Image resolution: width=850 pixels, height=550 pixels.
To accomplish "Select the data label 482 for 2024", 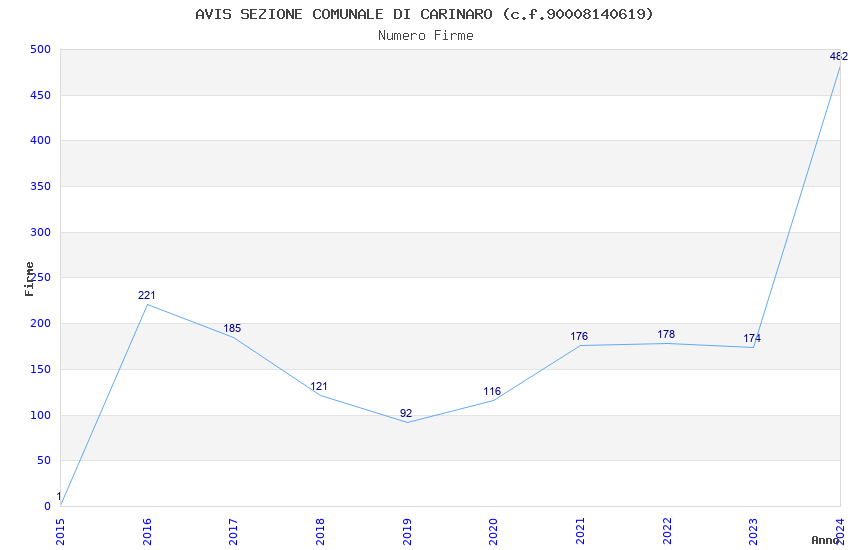I will tap(839, 56).
